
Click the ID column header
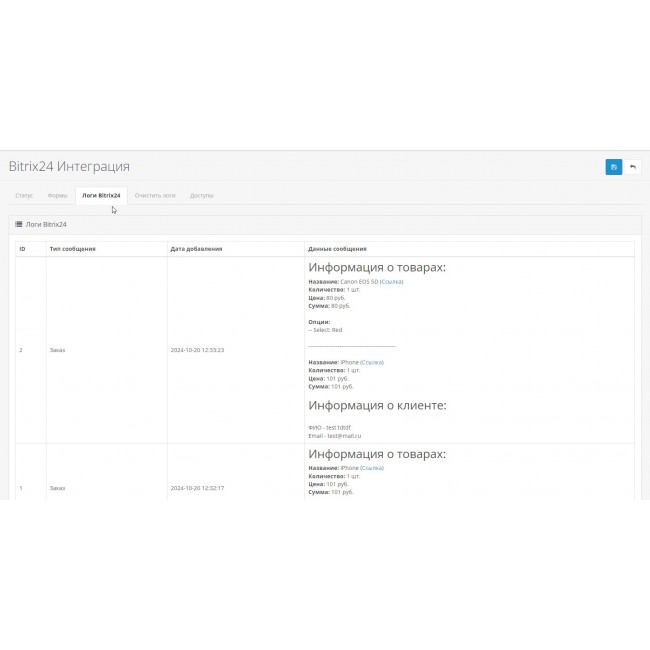tap(23, 249)
